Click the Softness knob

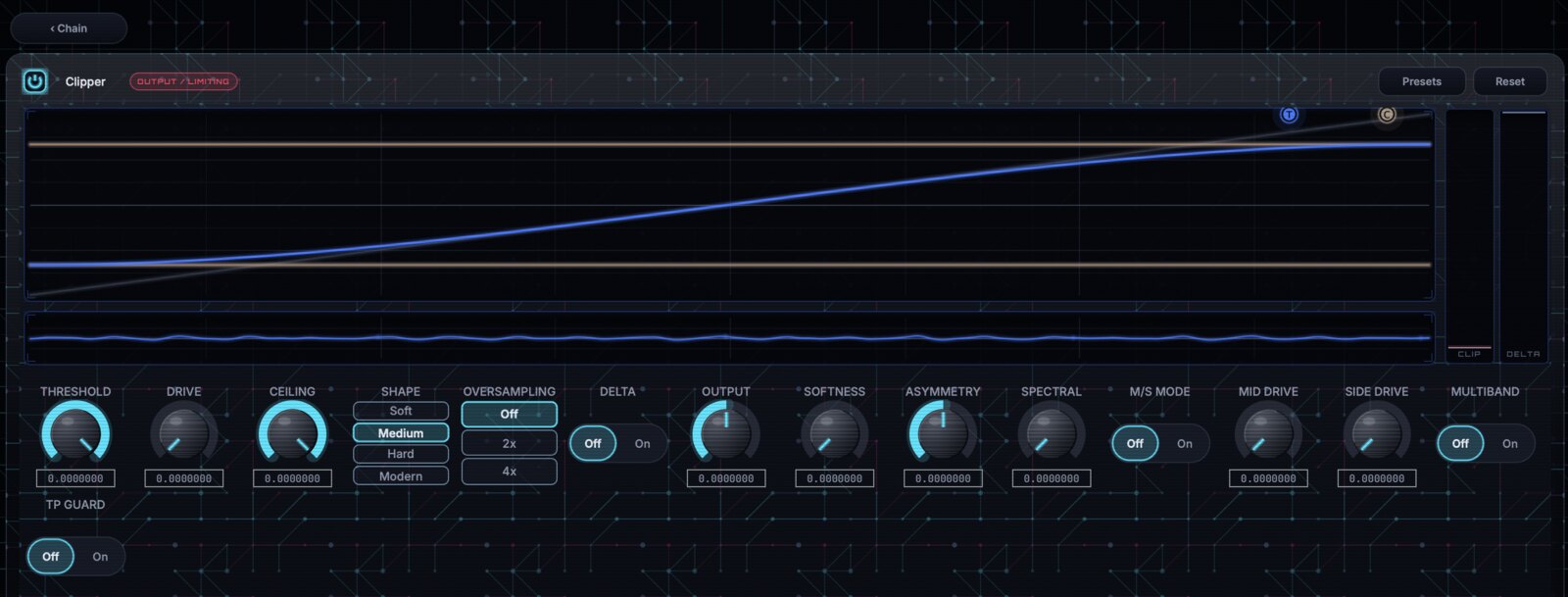834,432
